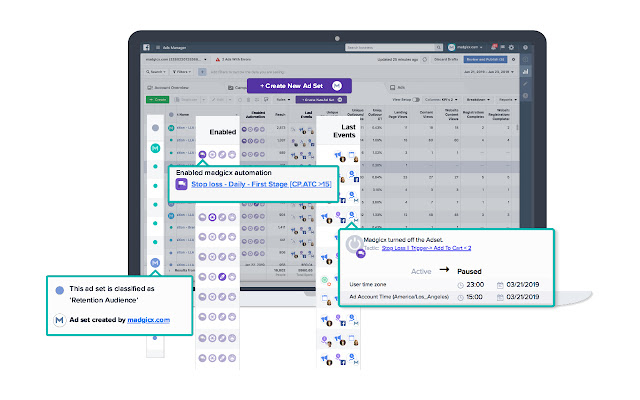The image size is (640, 400).
Task: Click Review and Publish button
Action: [x=485, y=60]
